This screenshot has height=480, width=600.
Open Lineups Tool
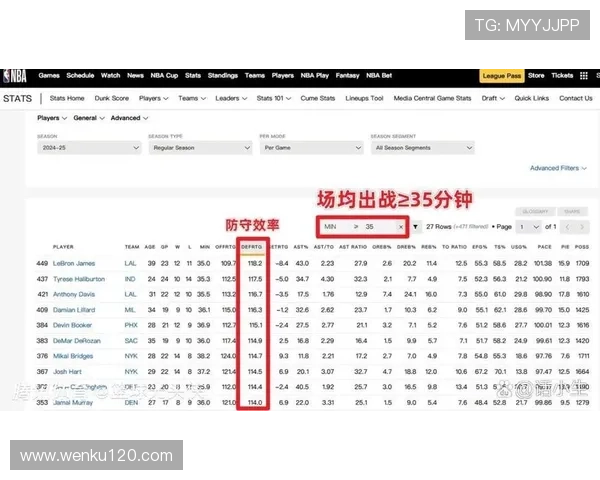click(364, 98)
